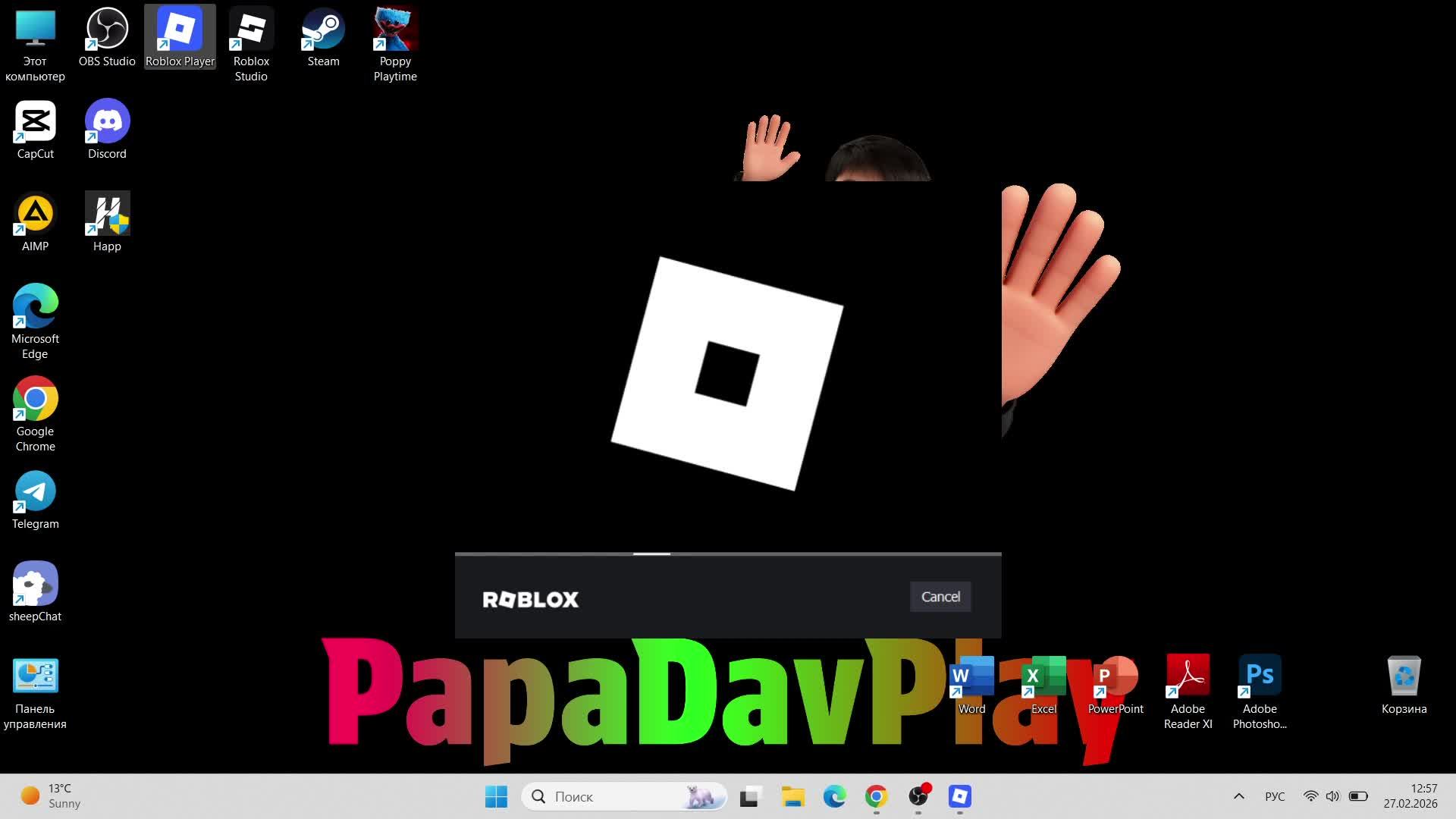This screenshot has width=1456, height=819.
Task: Click the speaker volume tray icon
Action: click(1332, 796)
